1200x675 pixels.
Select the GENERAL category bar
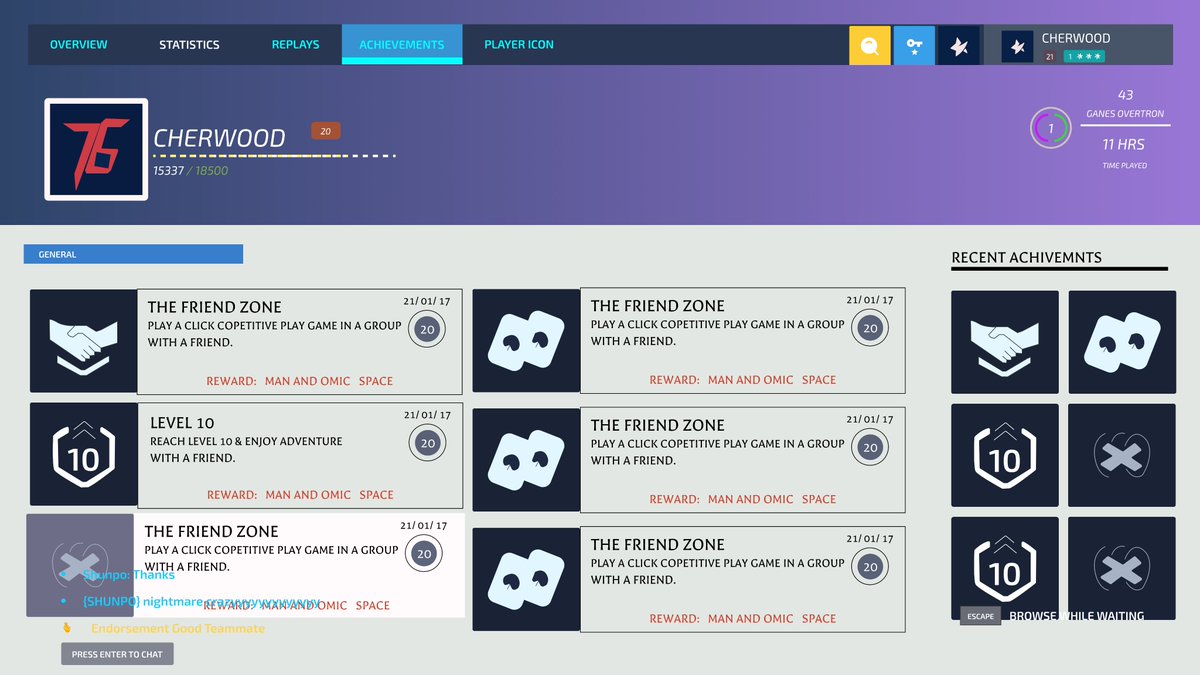[133, 254]
